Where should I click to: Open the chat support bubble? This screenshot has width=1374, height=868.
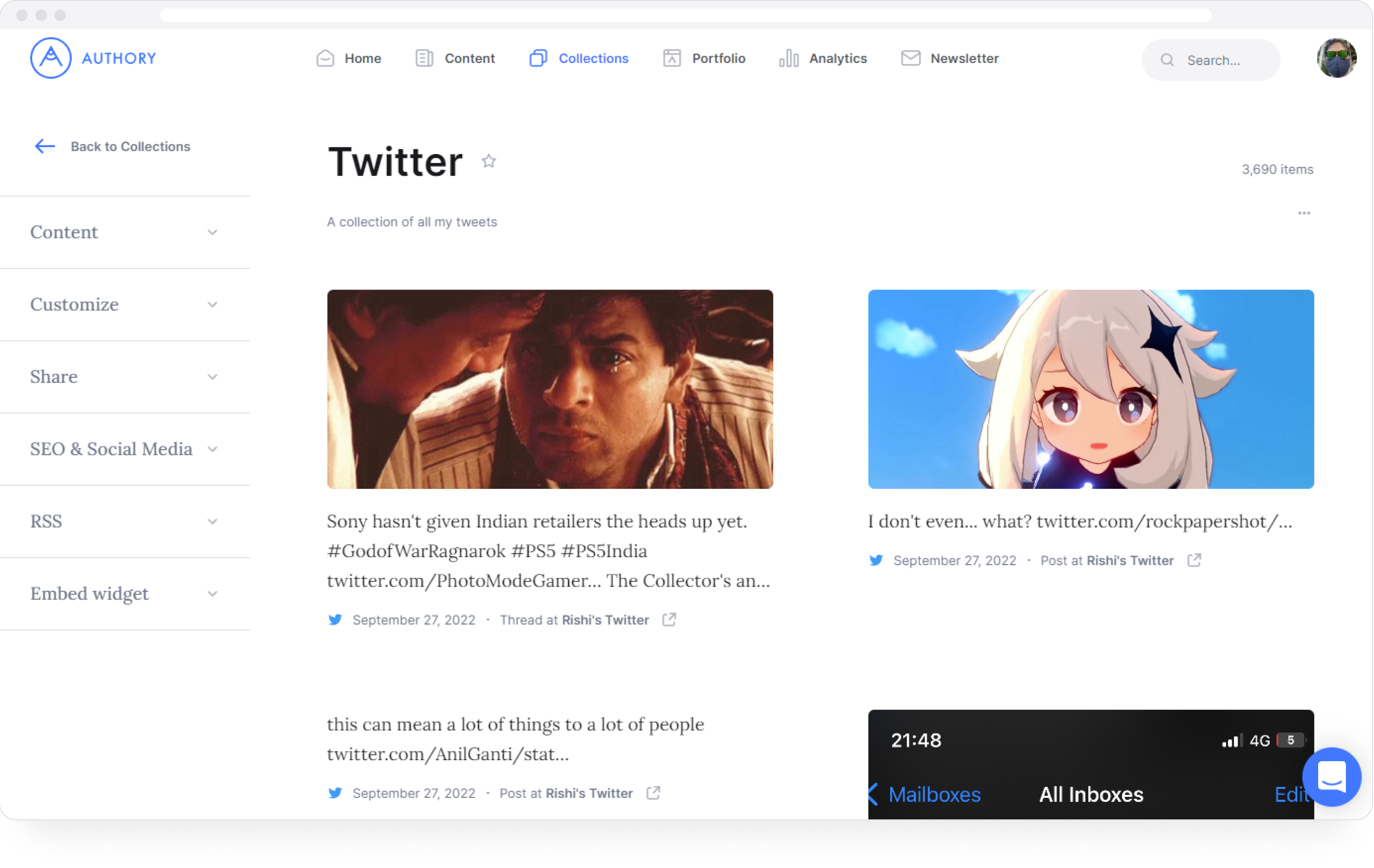pyautogui.click(x=1332, y=776)
